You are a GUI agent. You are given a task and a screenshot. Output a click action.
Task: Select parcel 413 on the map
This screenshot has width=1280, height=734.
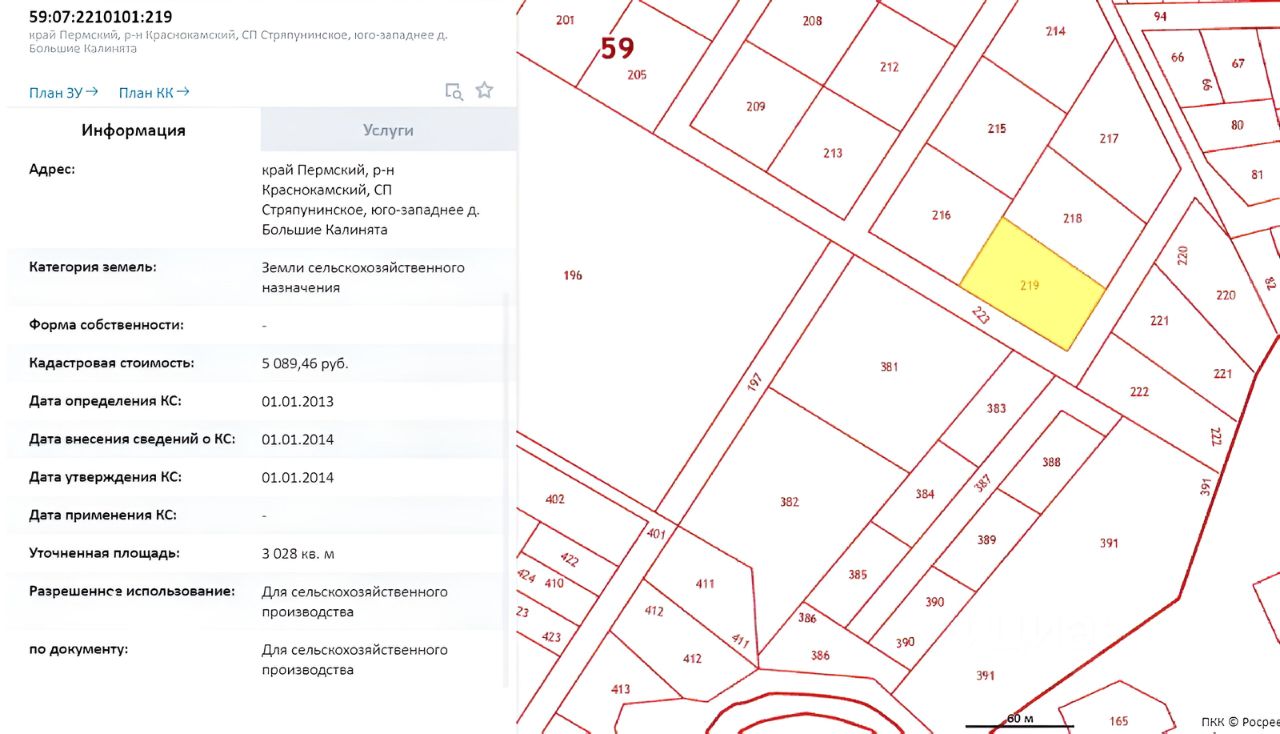tap(620, 688)
